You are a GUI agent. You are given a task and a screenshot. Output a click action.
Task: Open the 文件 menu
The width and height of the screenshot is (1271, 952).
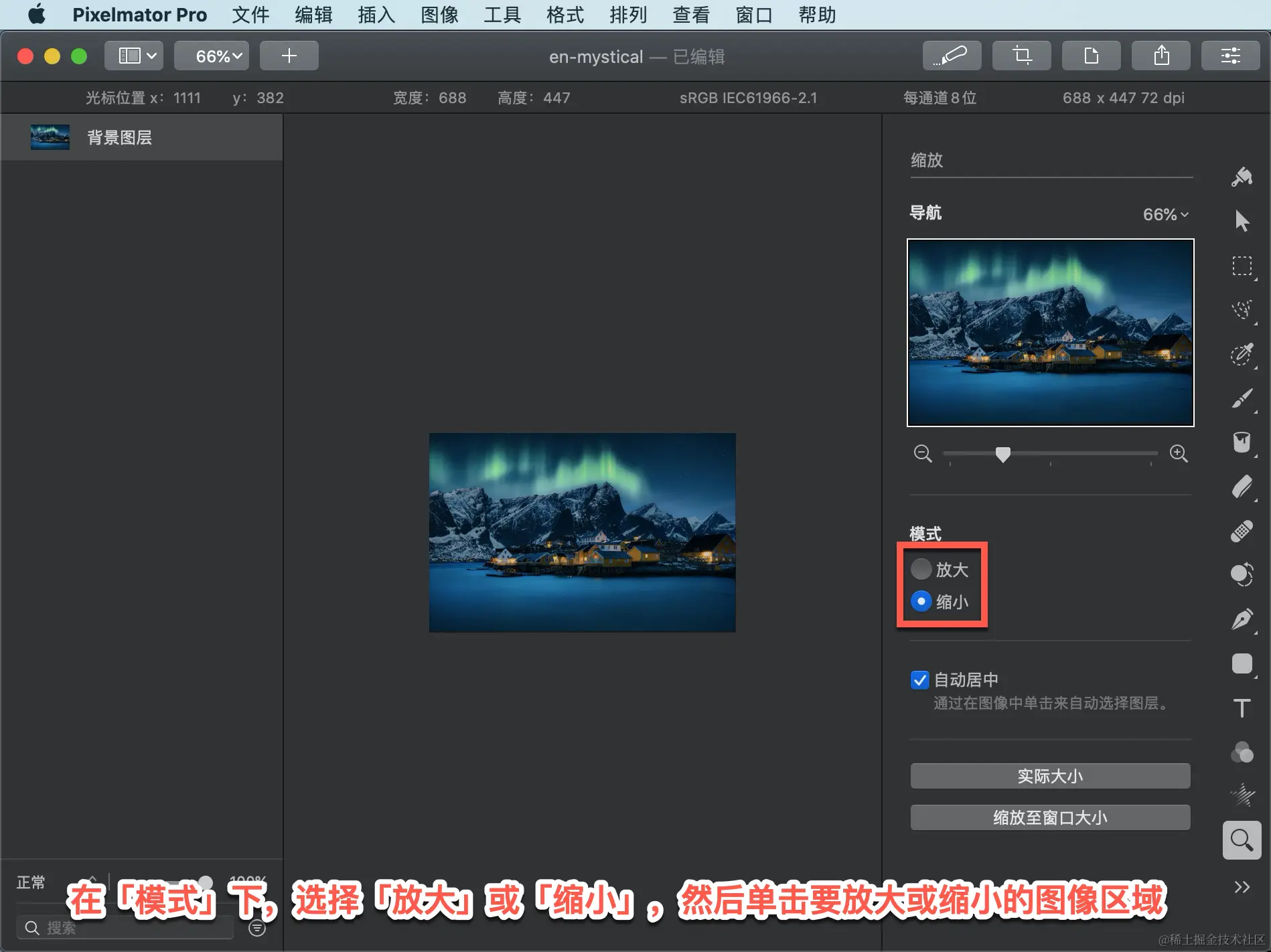(x=250, y=15)
